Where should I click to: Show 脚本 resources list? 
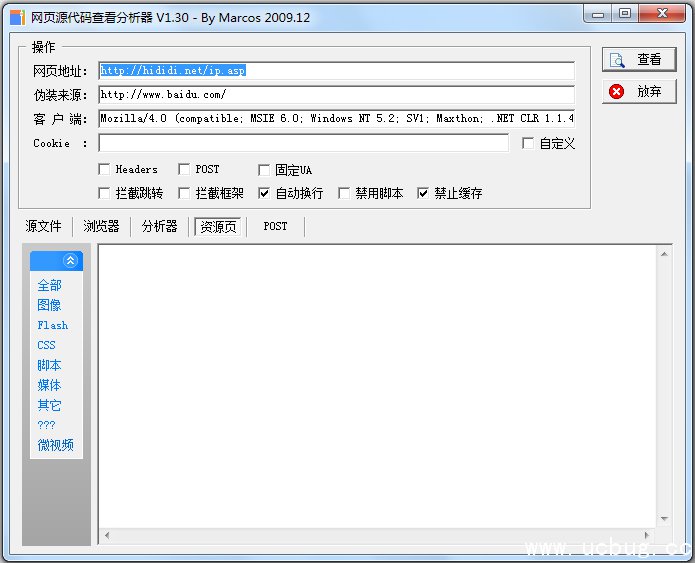pyautogui.click(x=49, y=365)
